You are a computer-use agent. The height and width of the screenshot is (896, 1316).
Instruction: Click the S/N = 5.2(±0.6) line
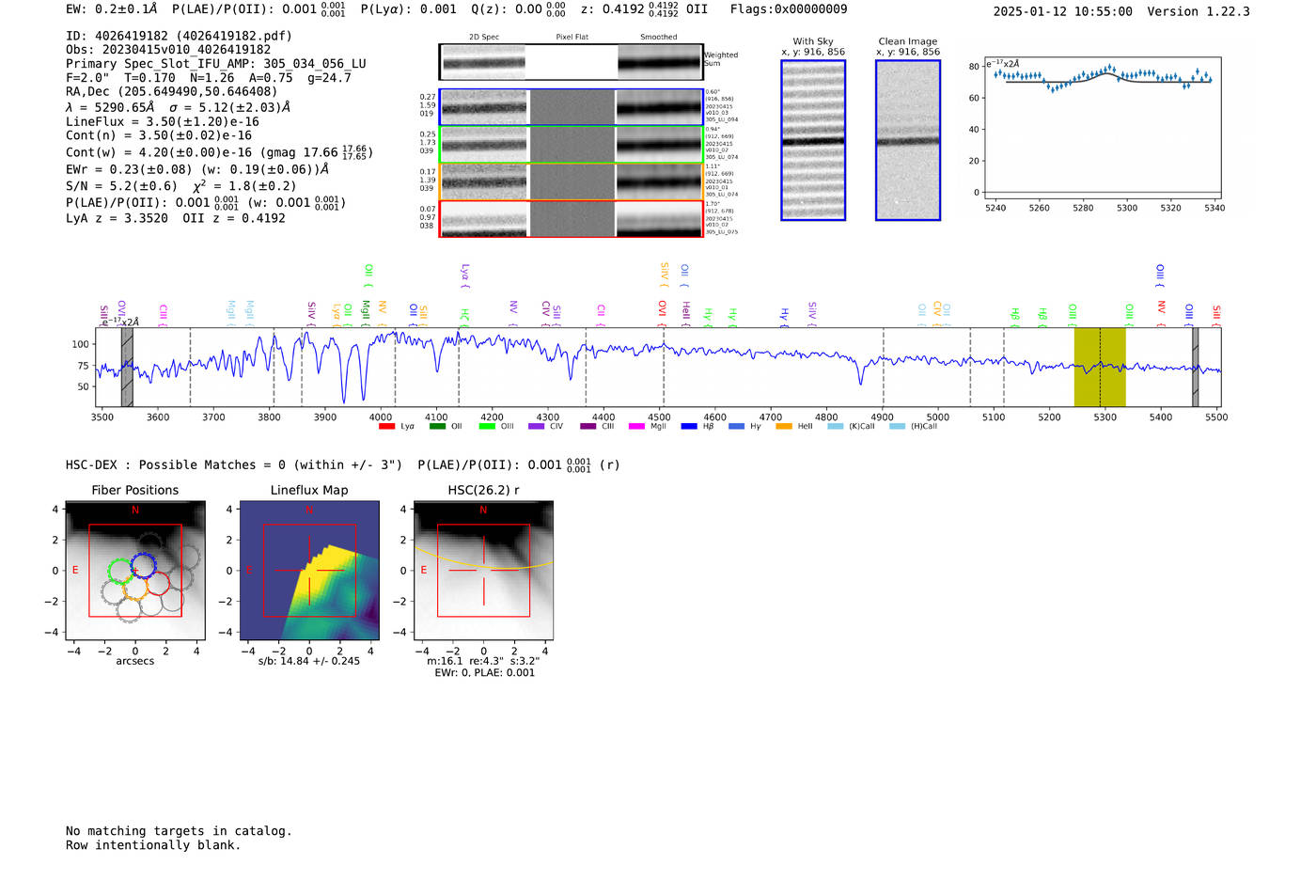tap(181, 185)
